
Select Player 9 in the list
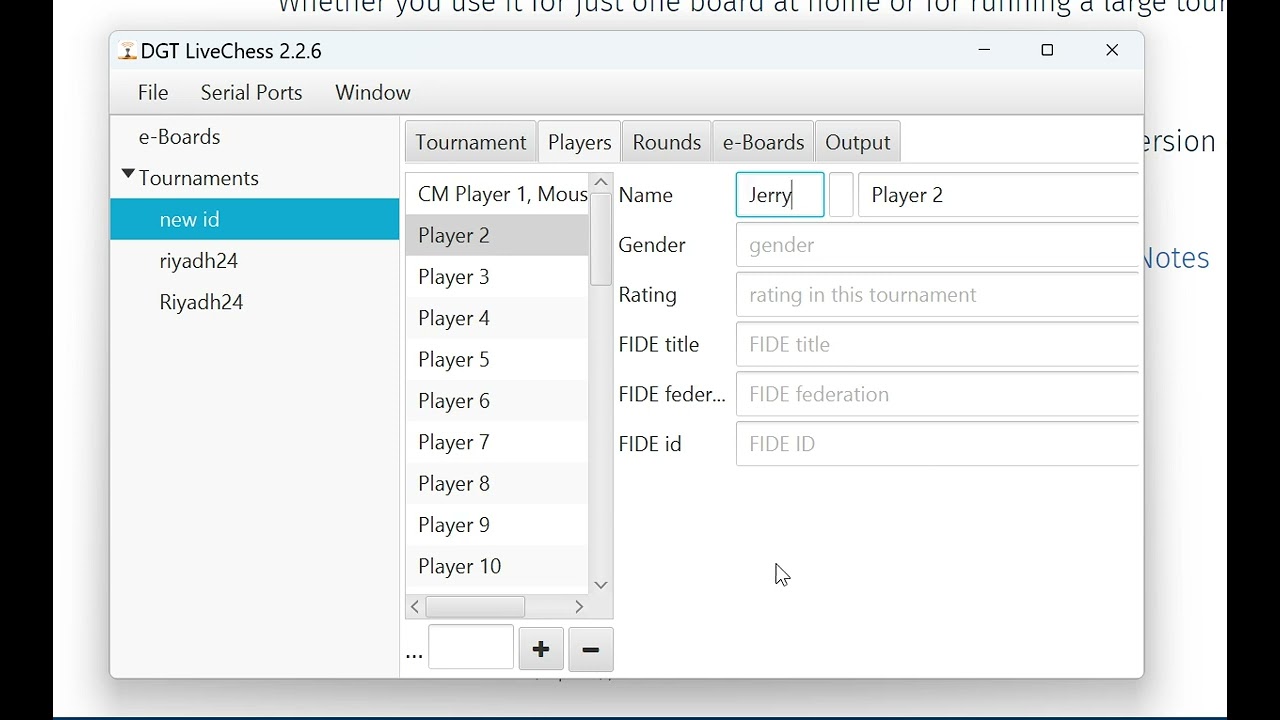pos(497,525)
